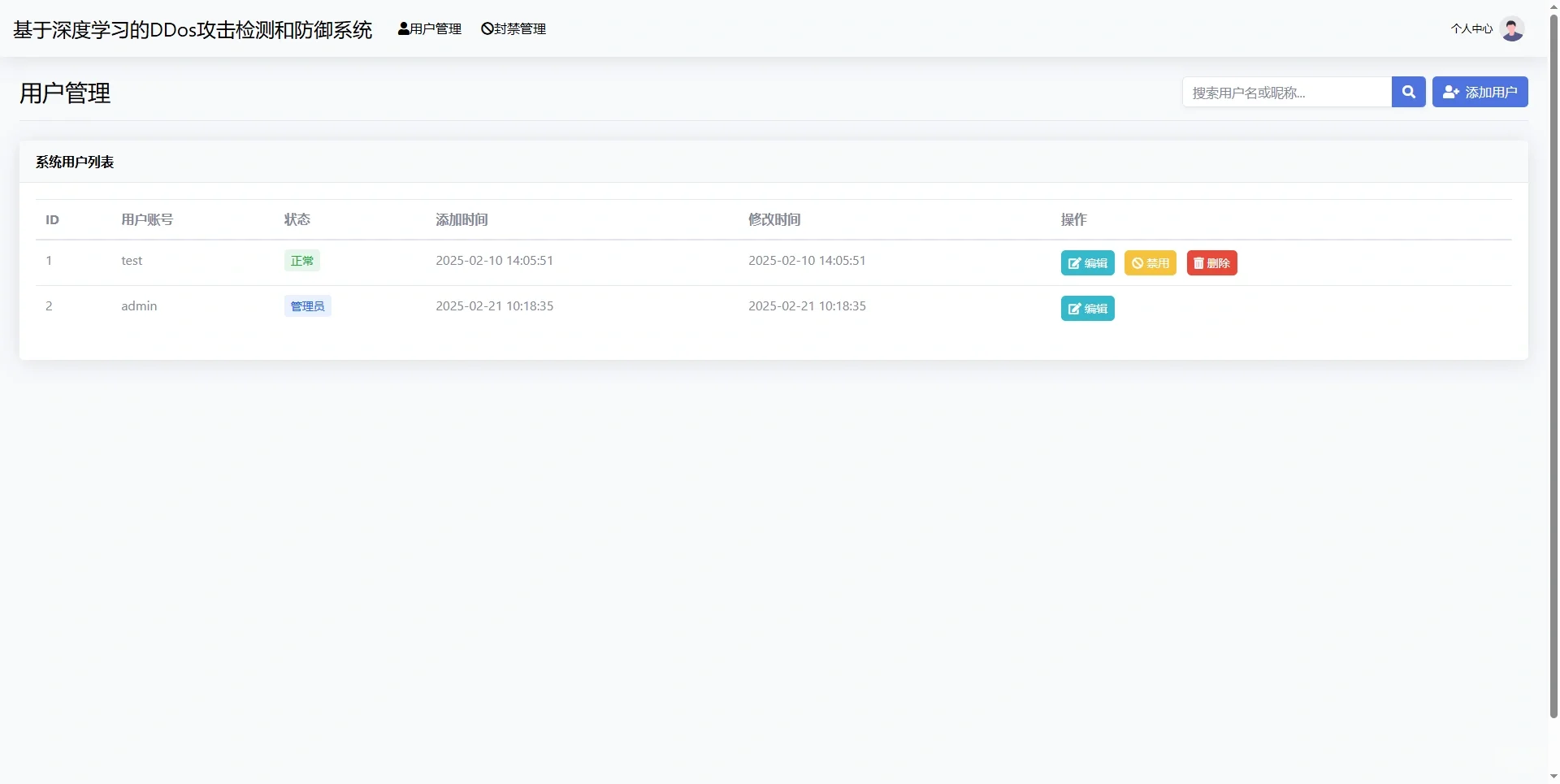Toggle the 管理员 status badge for admin
The width and height of the screenshot is (1560, 784).
click(307, 305)
